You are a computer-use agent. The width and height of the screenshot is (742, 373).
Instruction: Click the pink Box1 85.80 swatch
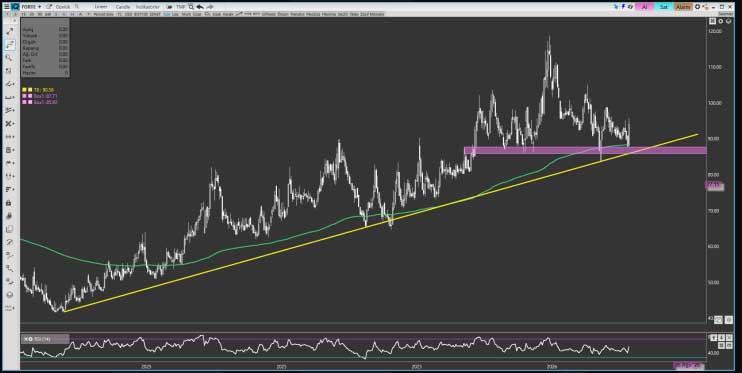(x=24, y=102)
